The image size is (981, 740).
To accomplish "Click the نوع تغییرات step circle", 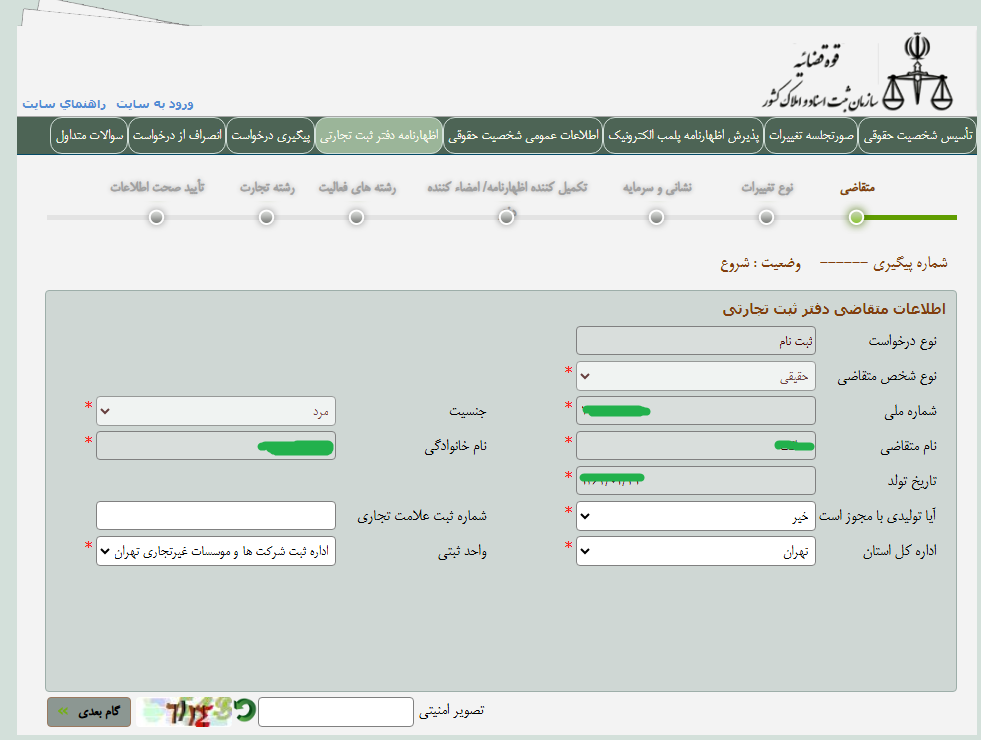I will pos(766,217).
